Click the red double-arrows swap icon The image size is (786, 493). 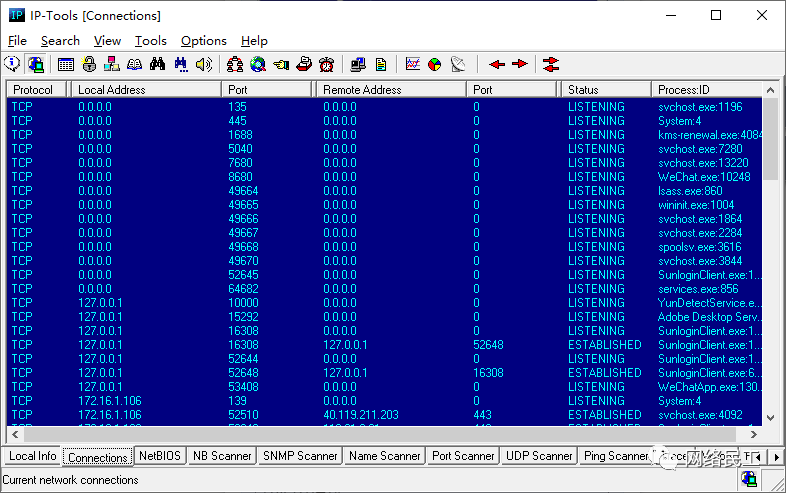(x=550, y=64)
